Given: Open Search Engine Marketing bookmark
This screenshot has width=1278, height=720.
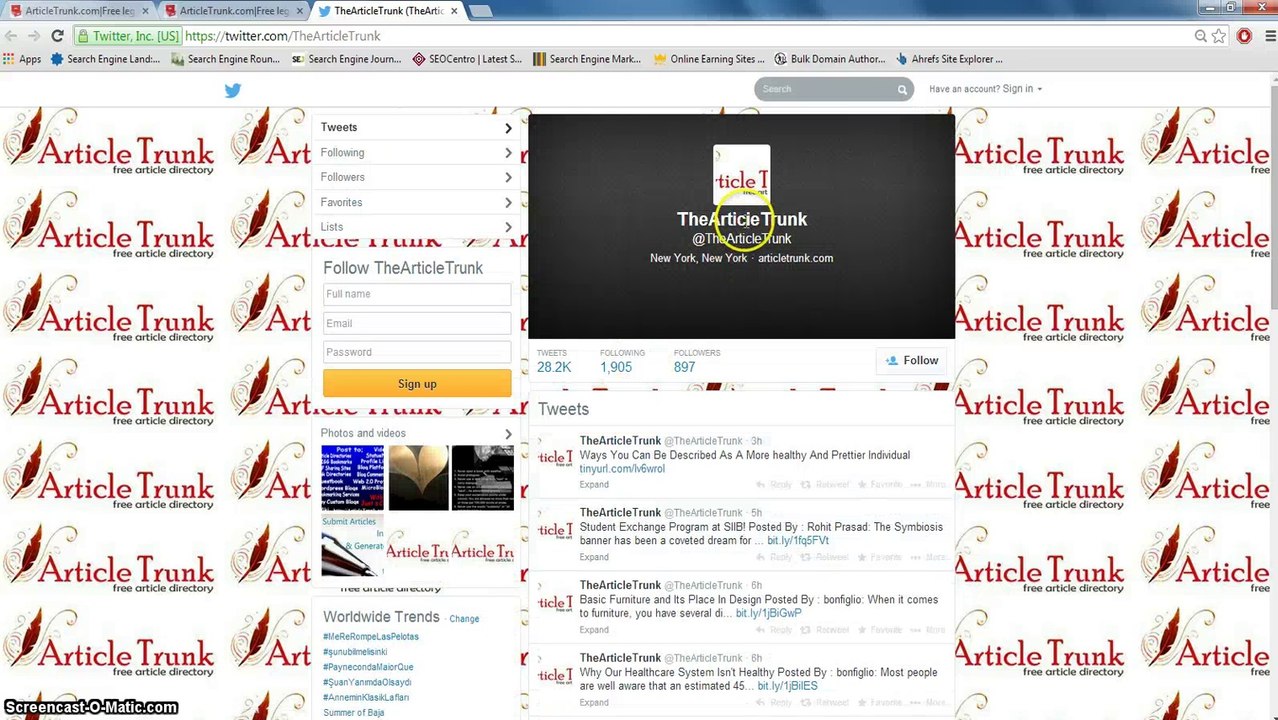Looking at the screenshot, I should [x=588, y=59].
